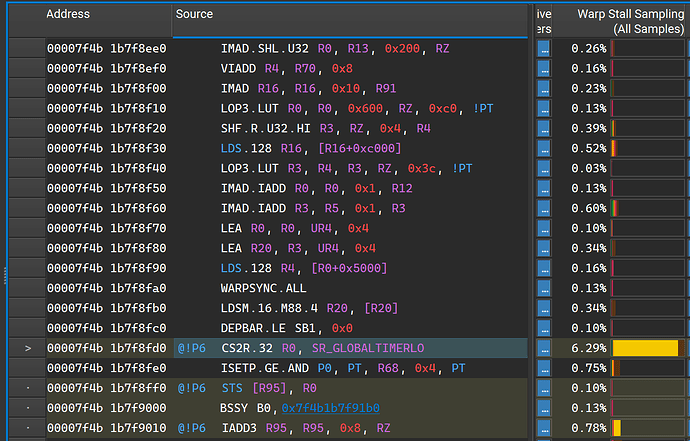Select the address 00007f4b 1b7f8f30 row
Image resolution: width=690 pixels, height=441 pixels.
pos(106,148)
